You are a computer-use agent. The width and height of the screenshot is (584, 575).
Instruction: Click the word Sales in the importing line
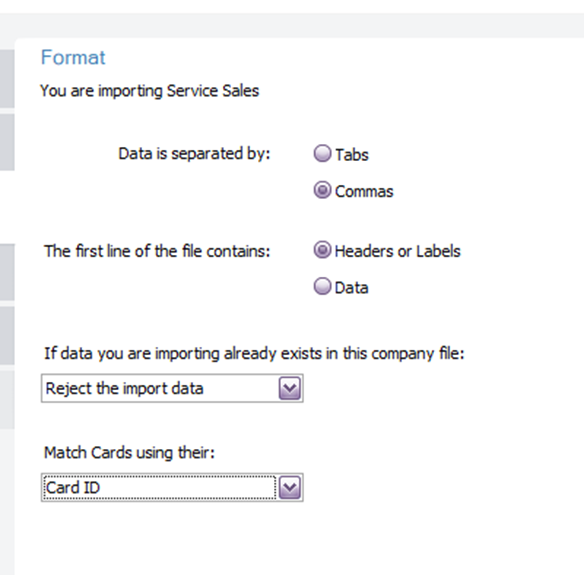[x=241, y=91]
